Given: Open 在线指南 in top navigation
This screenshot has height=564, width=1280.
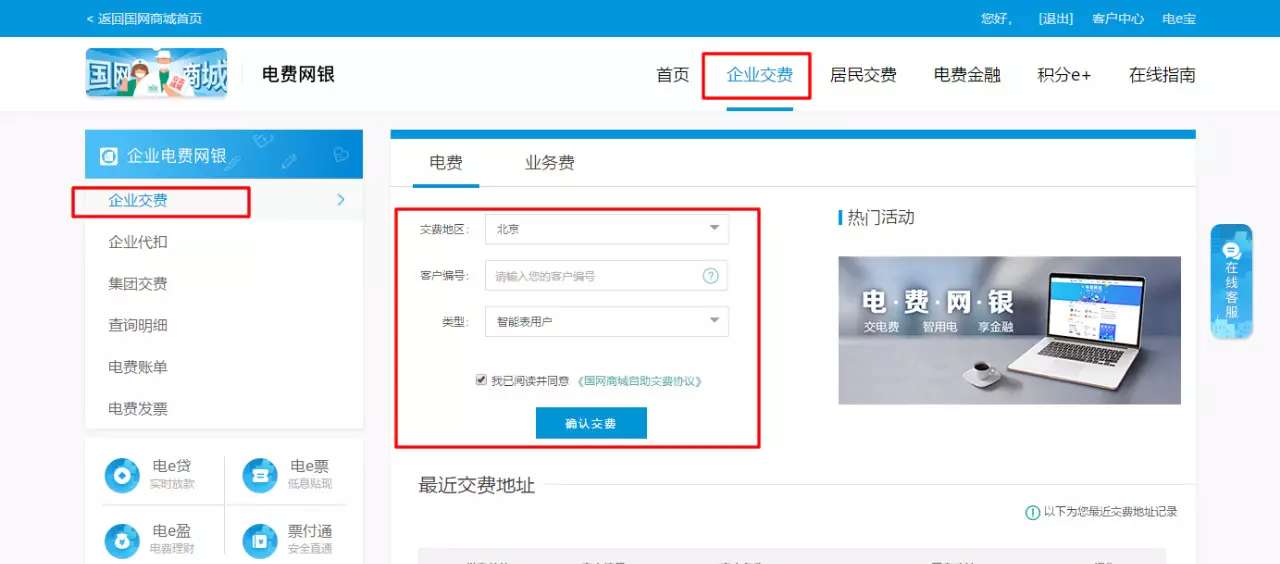Looking at the screenshot, I should click(1162, 75).
